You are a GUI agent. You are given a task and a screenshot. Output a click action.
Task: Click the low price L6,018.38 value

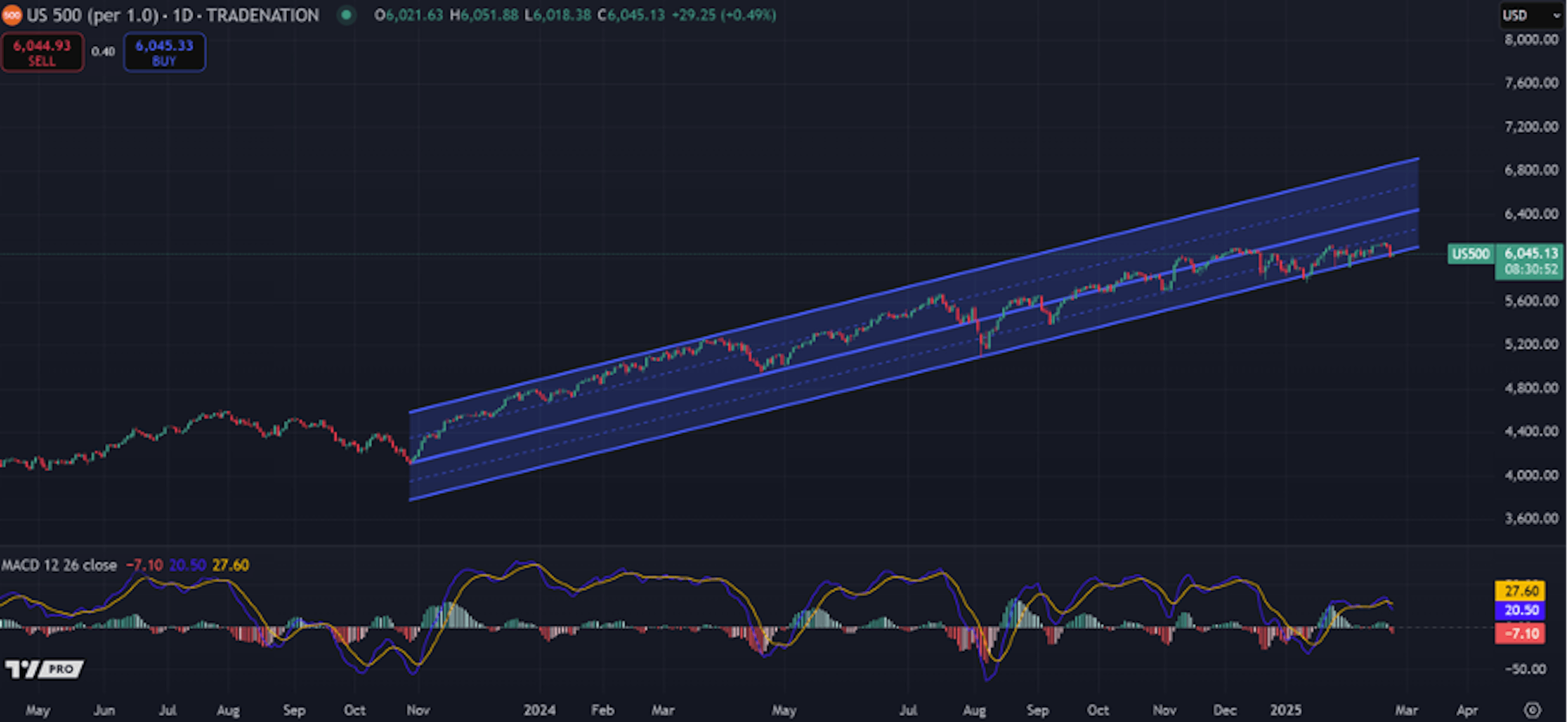[x=557, y=15]
